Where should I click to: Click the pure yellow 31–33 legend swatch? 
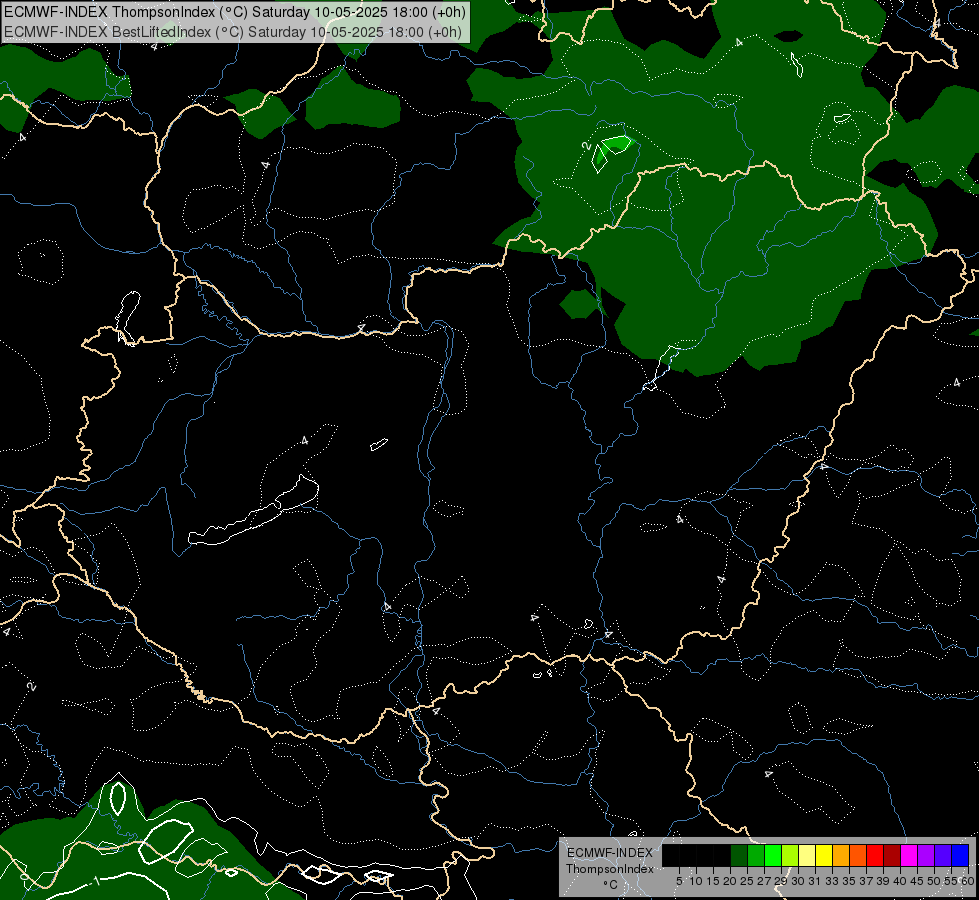click(x=824, y=855)
